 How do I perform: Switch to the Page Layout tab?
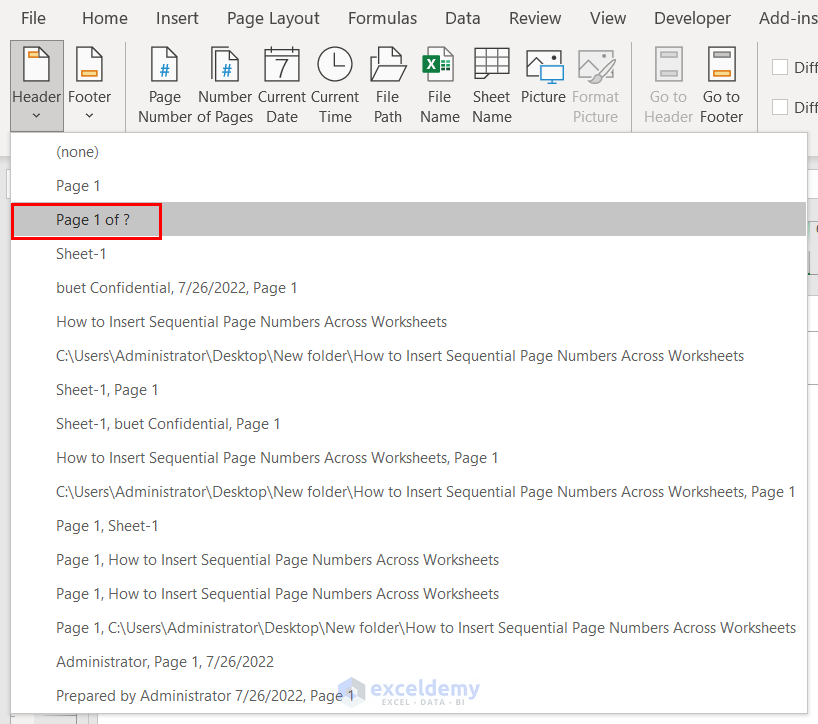[x=273, y=18]
